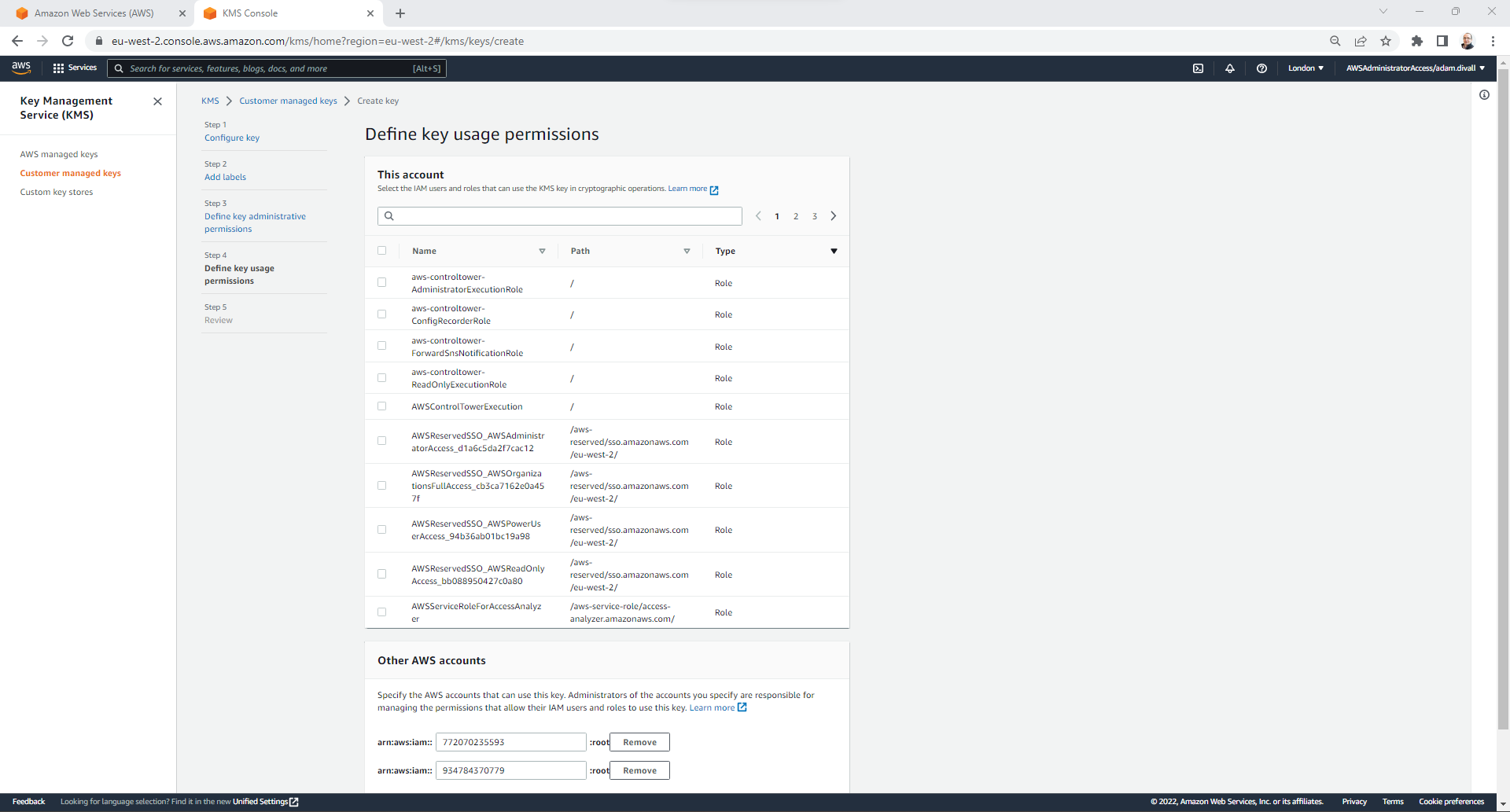
Task: Check AWSReservedSSO_AWSPowerUserAccess role
Action: click(382, 530)
